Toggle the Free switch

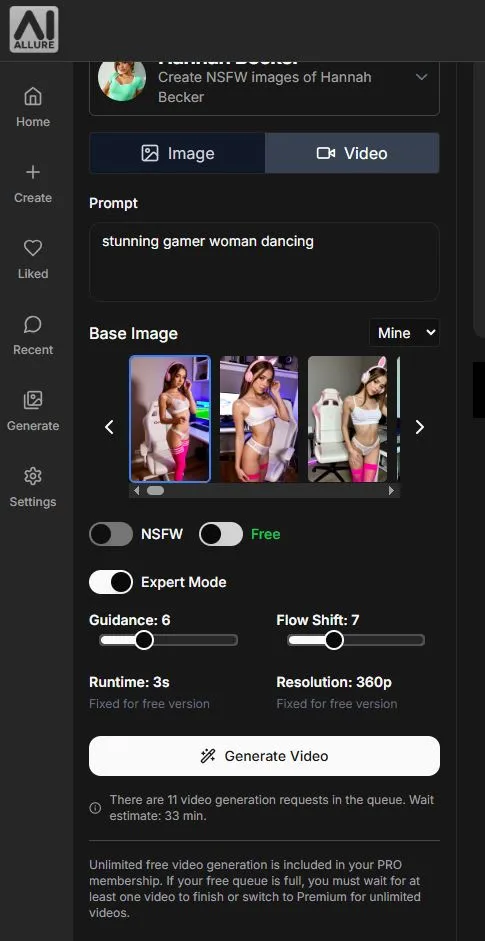[221, 534]
